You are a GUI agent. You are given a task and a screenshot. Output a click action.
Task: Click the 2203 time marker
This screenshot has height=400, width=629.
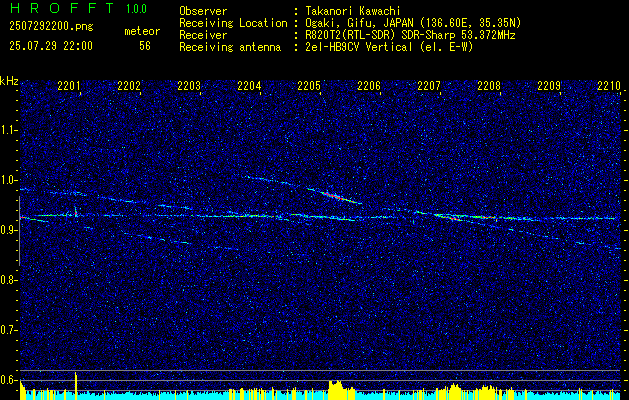pyautogui.click(x=189, y=85)
